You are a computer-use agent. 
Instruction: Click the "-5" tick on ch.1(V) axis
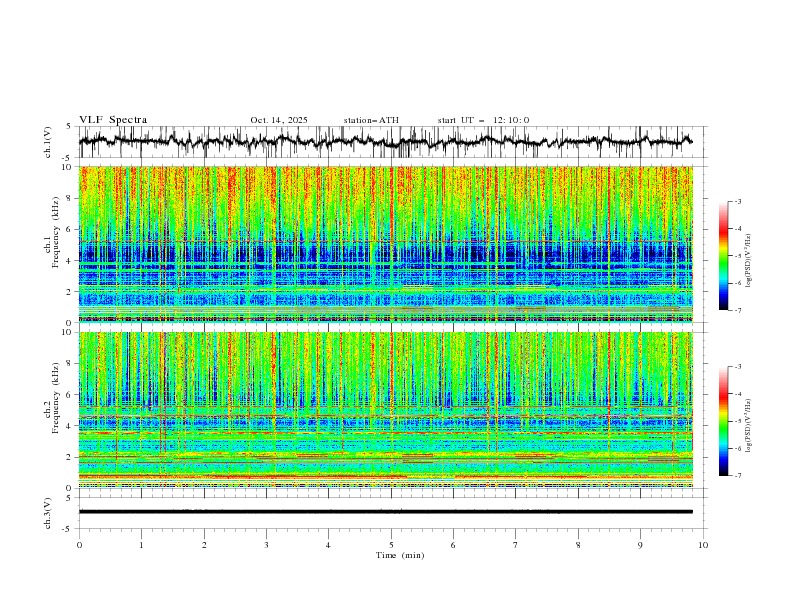[x=68, y=158]
